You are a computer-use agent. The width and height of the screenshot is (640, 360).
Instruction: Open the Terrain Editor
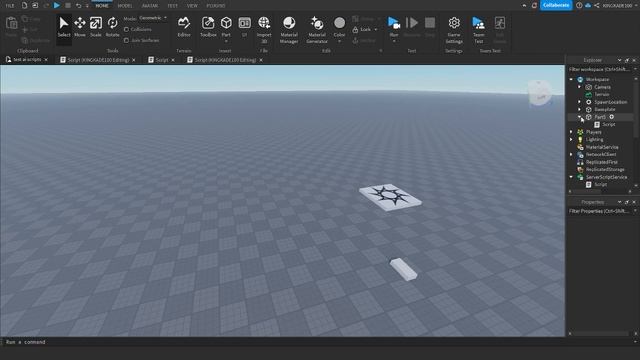(184, 27)
